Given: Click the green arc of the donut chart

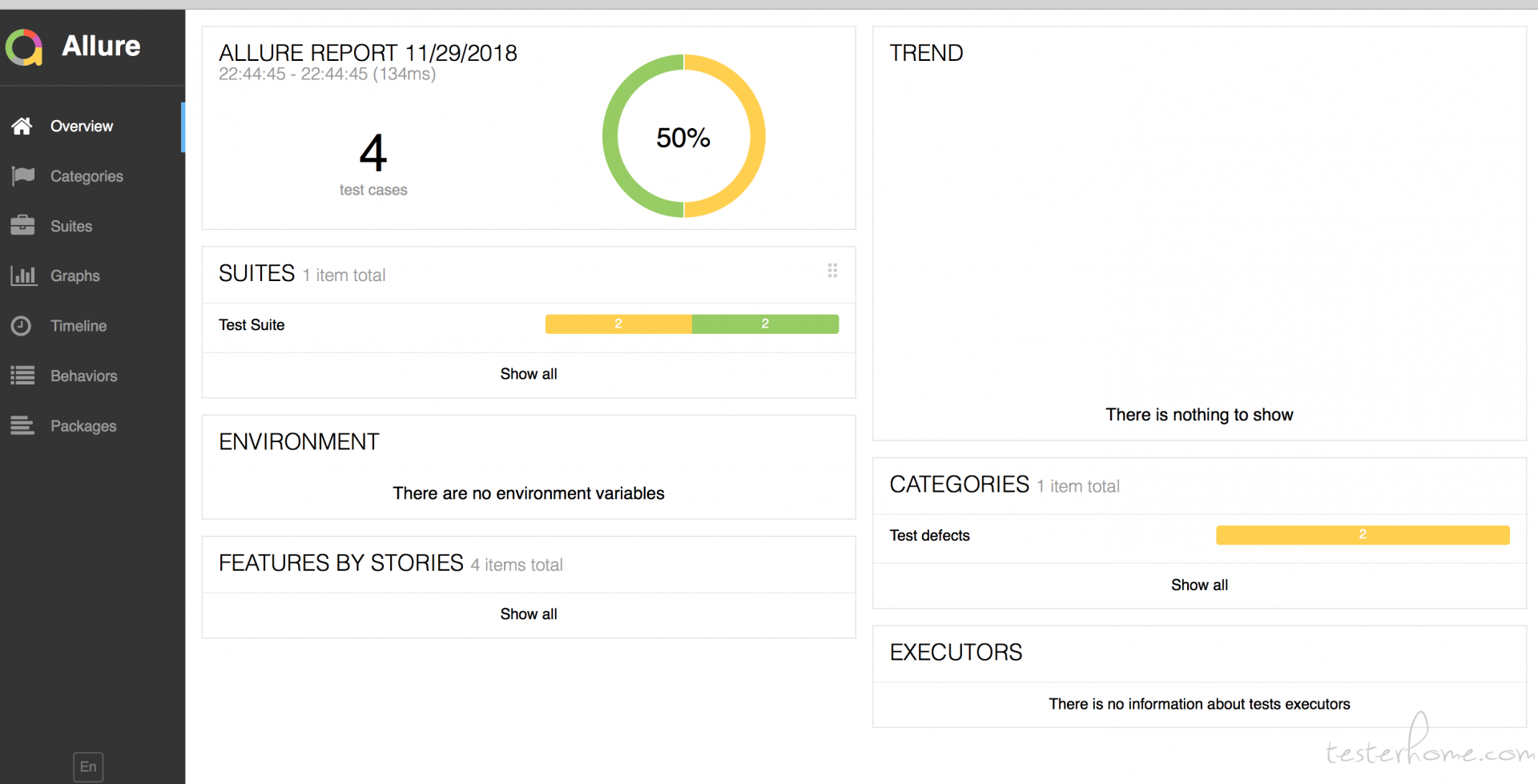Looking at the screenshot, I should [610, 136].
